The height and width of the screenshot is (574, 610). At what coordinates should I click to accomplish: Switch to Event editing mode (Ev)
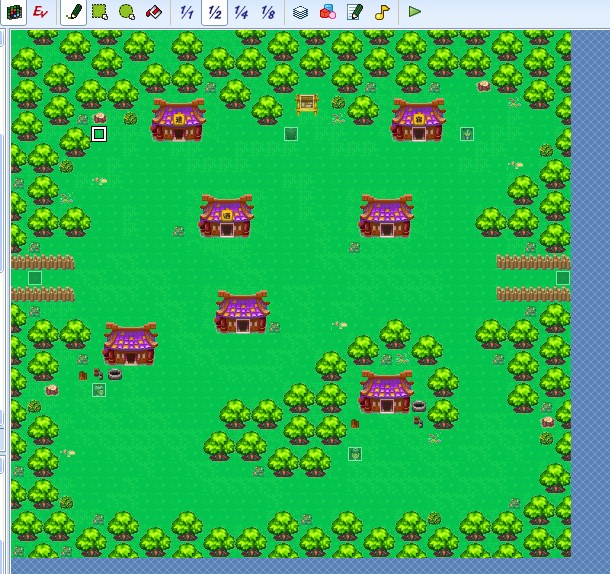(40, 12)
